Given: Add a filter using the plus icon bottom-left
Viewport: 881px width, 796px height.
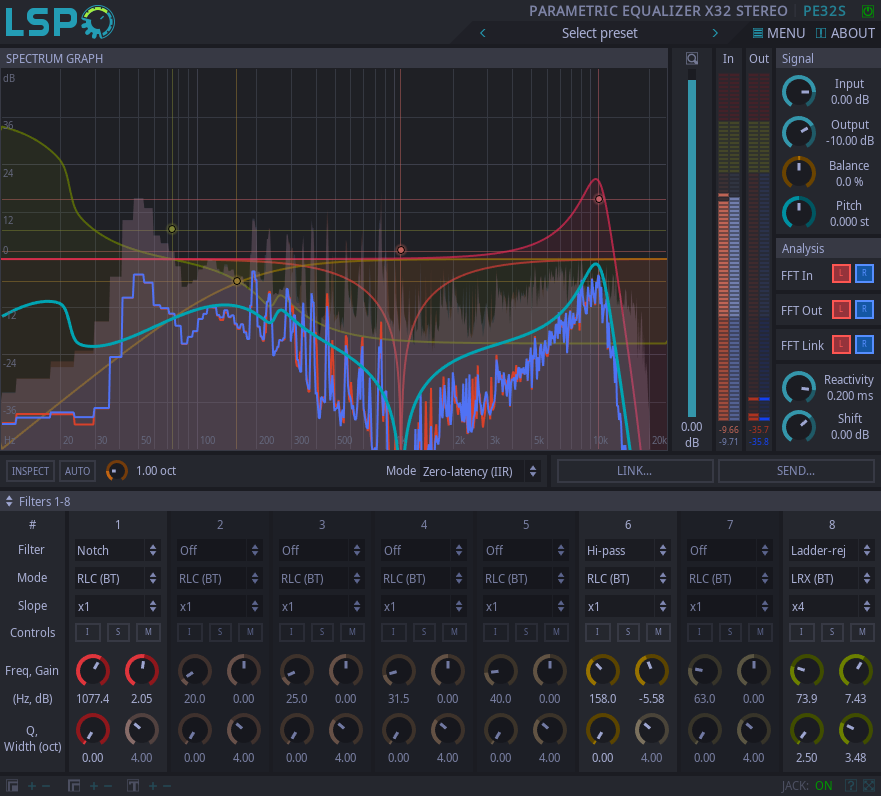Looking at the screenshot, I should click(30, 785).
